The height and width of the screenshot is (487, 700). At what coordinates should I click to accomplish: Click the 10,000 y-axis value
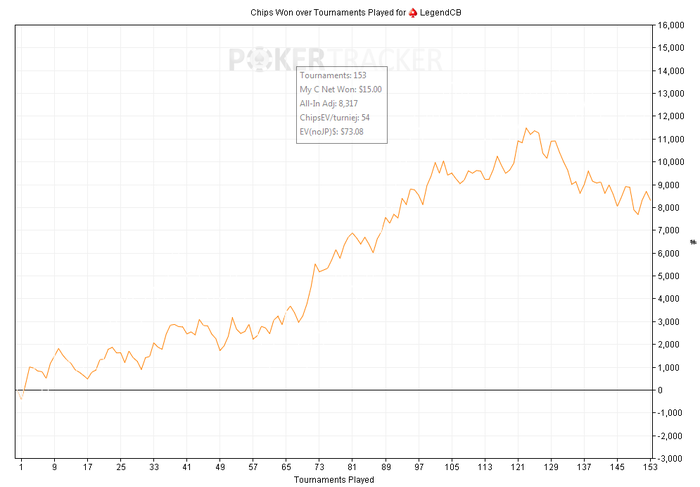coord(671,162)
